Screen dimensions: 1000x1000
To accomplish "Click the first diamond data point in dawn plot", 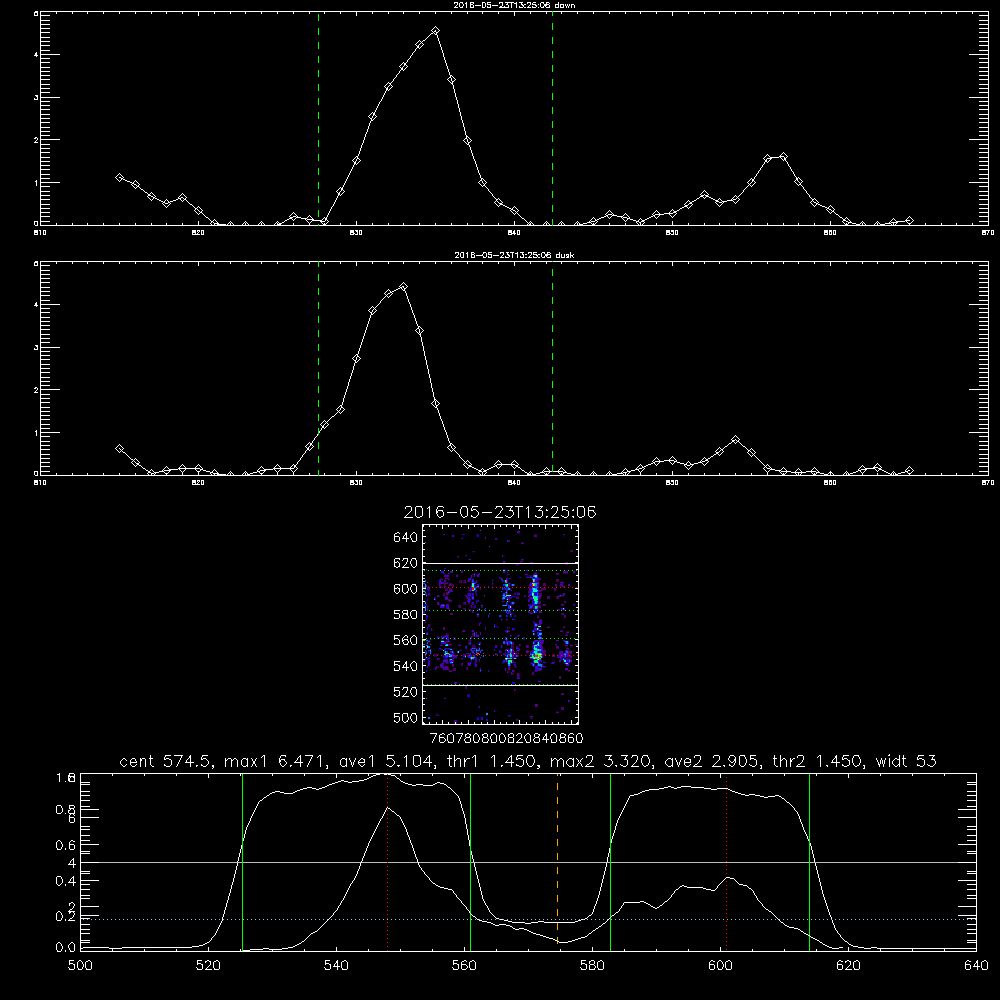I will click(x=119, y=177).
